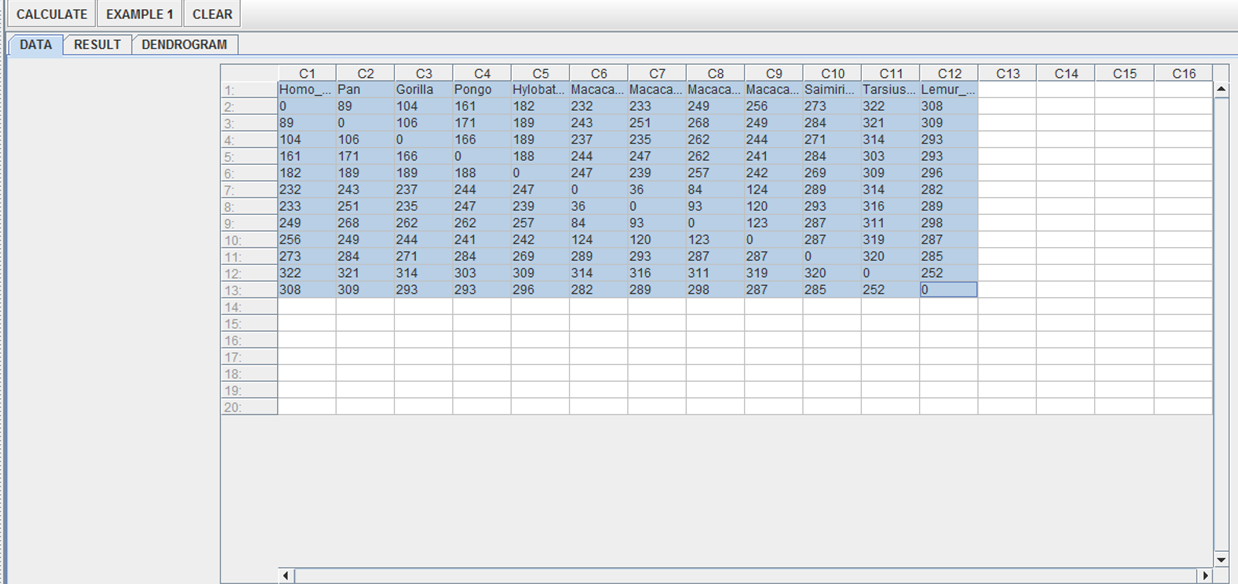The height and width of the screenshot is (584, 1238).
Task: Click the horizontal scrollbar right arrow
Action: pos(1204,576)
